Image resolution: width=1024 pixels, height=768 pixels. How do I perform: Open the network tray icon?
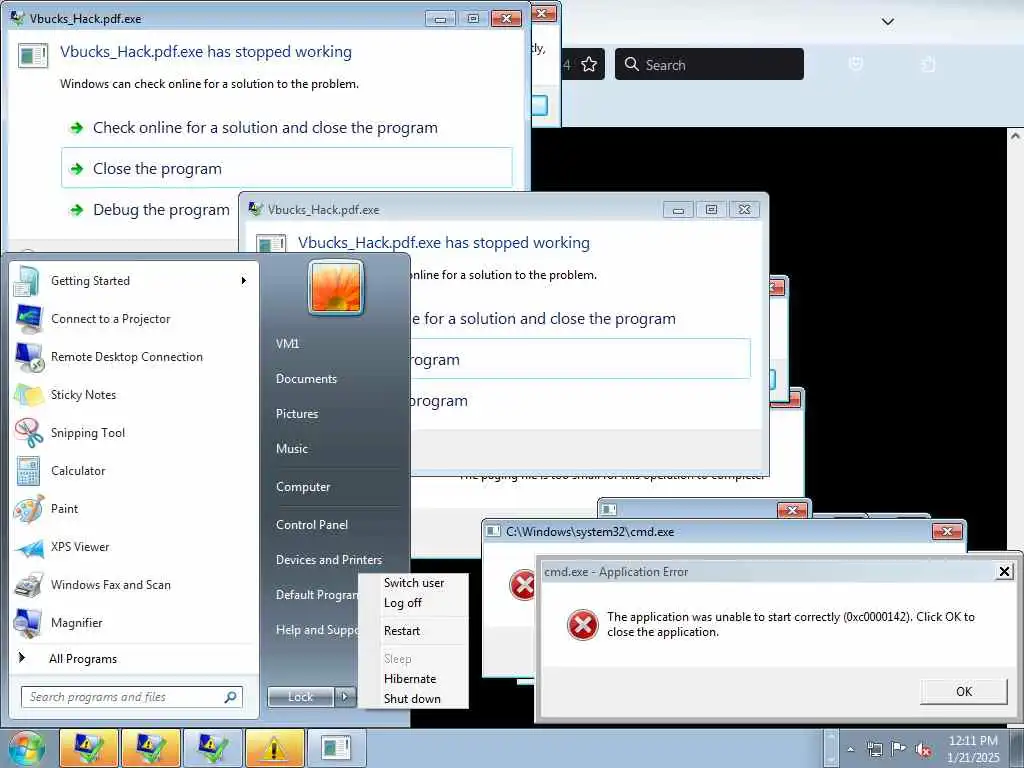click(874, 749)
